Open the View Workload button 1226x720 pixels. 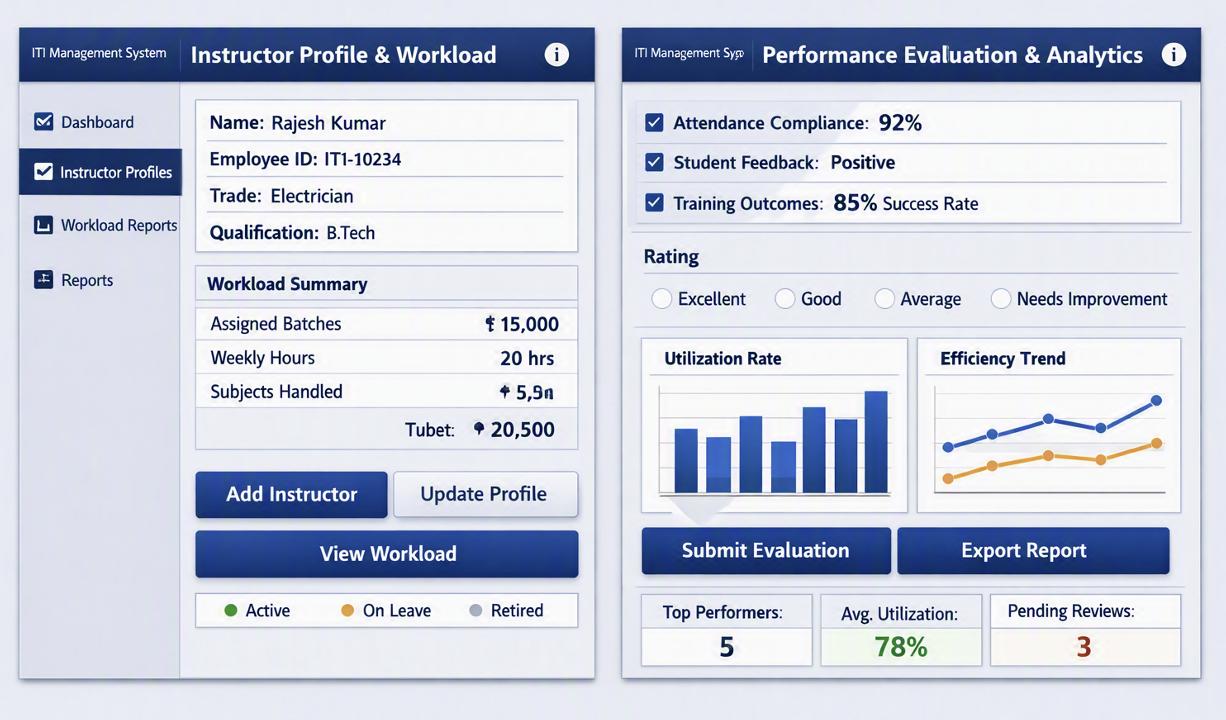coord(387,554)
